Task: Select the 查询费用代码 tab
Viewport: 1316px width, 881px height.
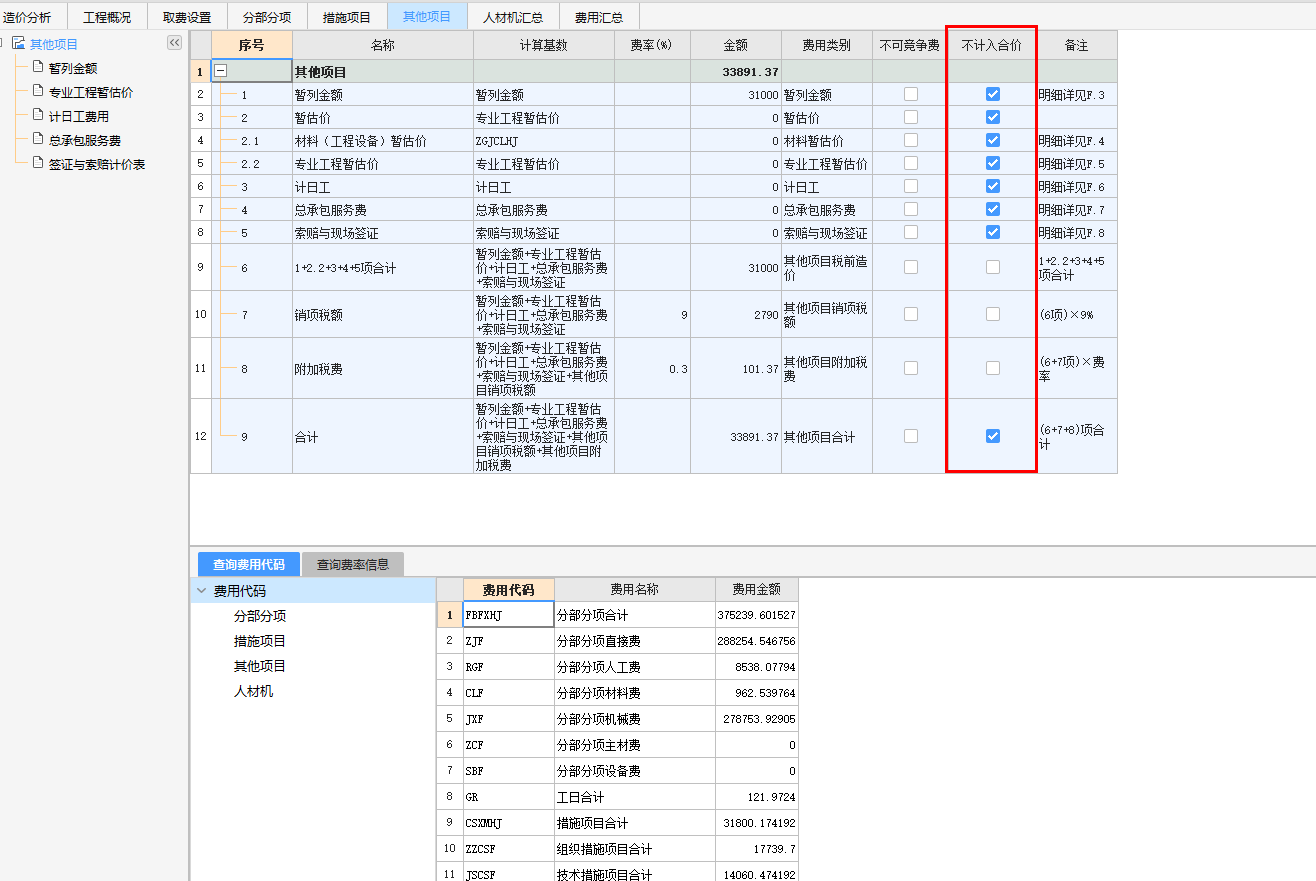Action: coord(249,564)
